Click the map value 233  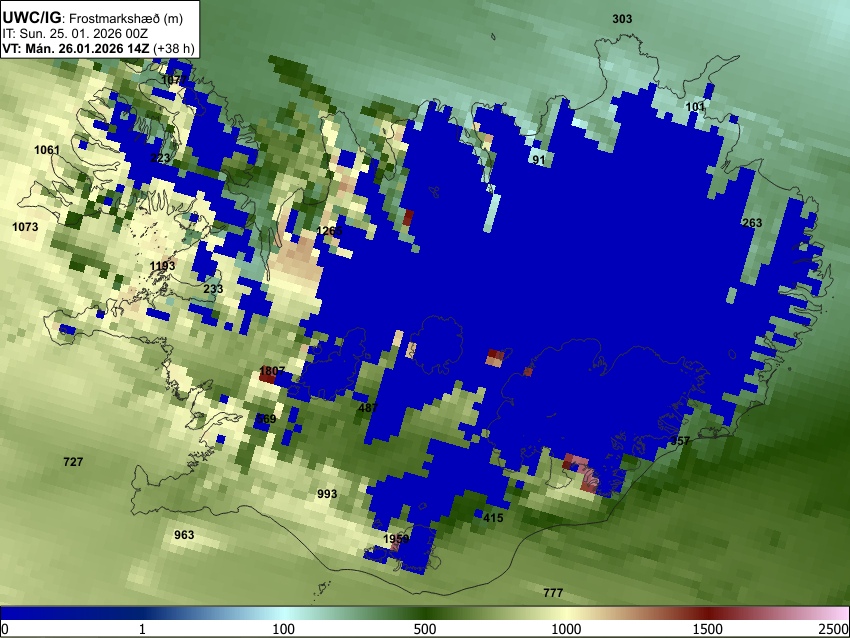[x=213, y=288]
